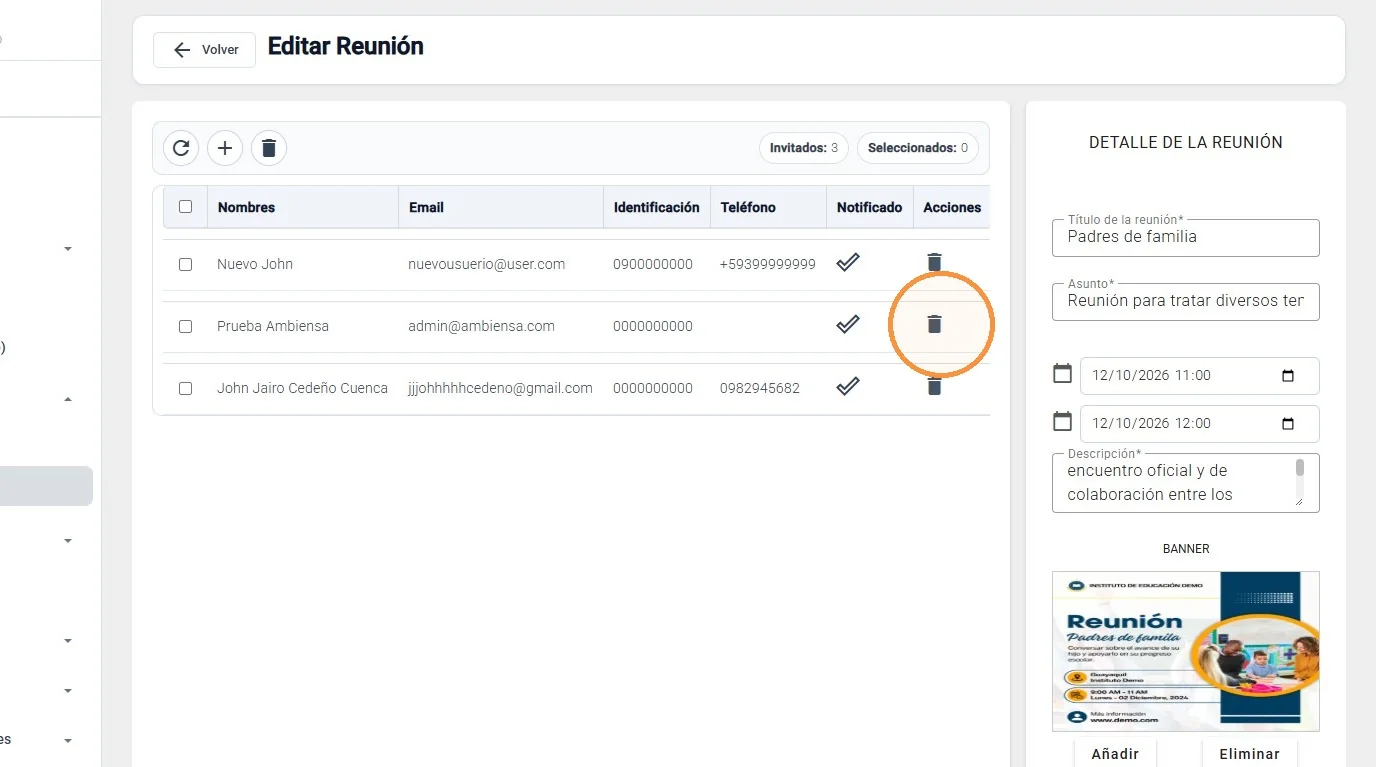Image resolution: width=1376 pixels, height=767 pixels.
Task: Click phone number +59399999999 cell
Action: [768, 264]
